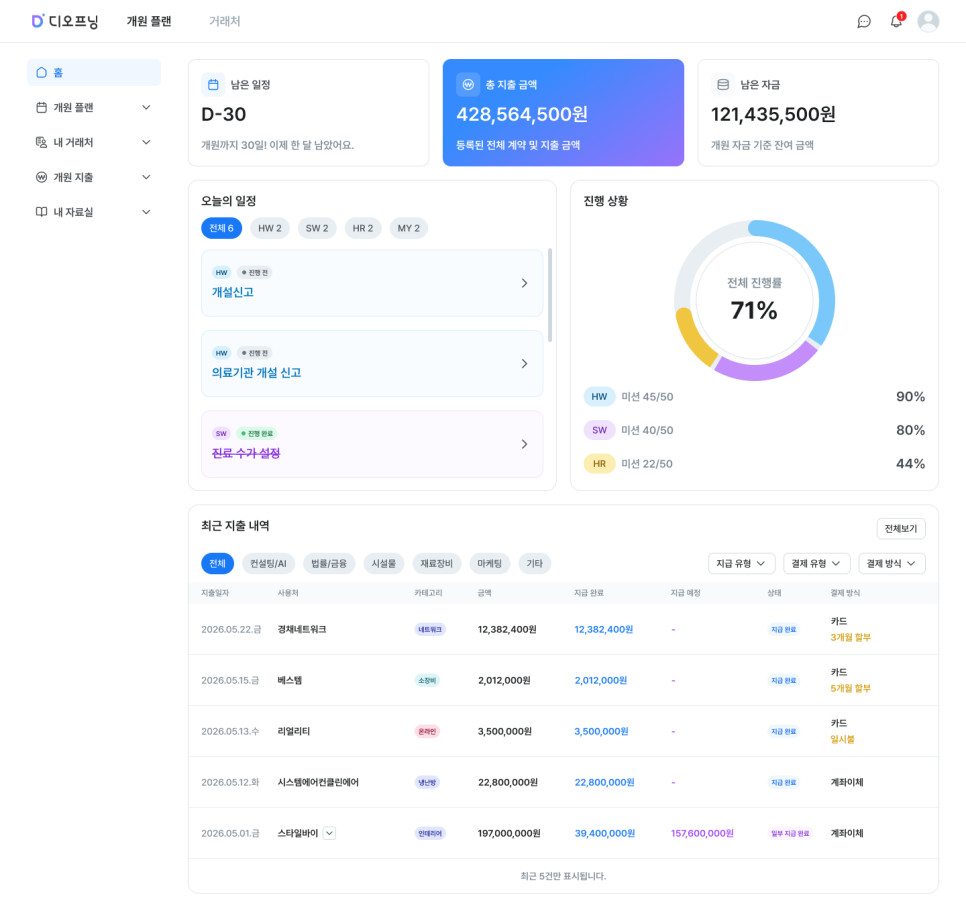Viewport: 966px width, 907px height.
Task: Expand the 내 거래처 sidebar menu
Action: (146, 142)
